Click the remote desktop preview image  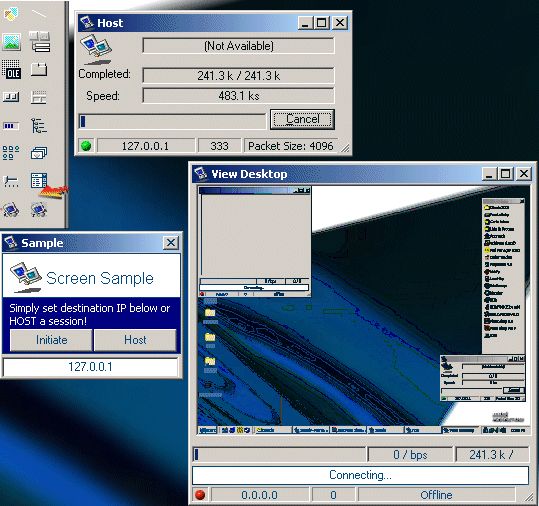coord(363,310)
